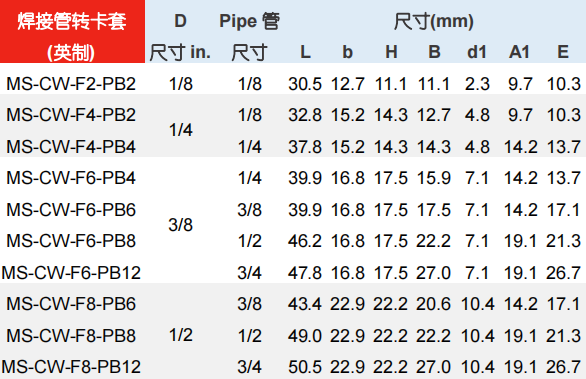Click the 尺寸(mm) column group header
586x379 pixels.
coord(434,21)
